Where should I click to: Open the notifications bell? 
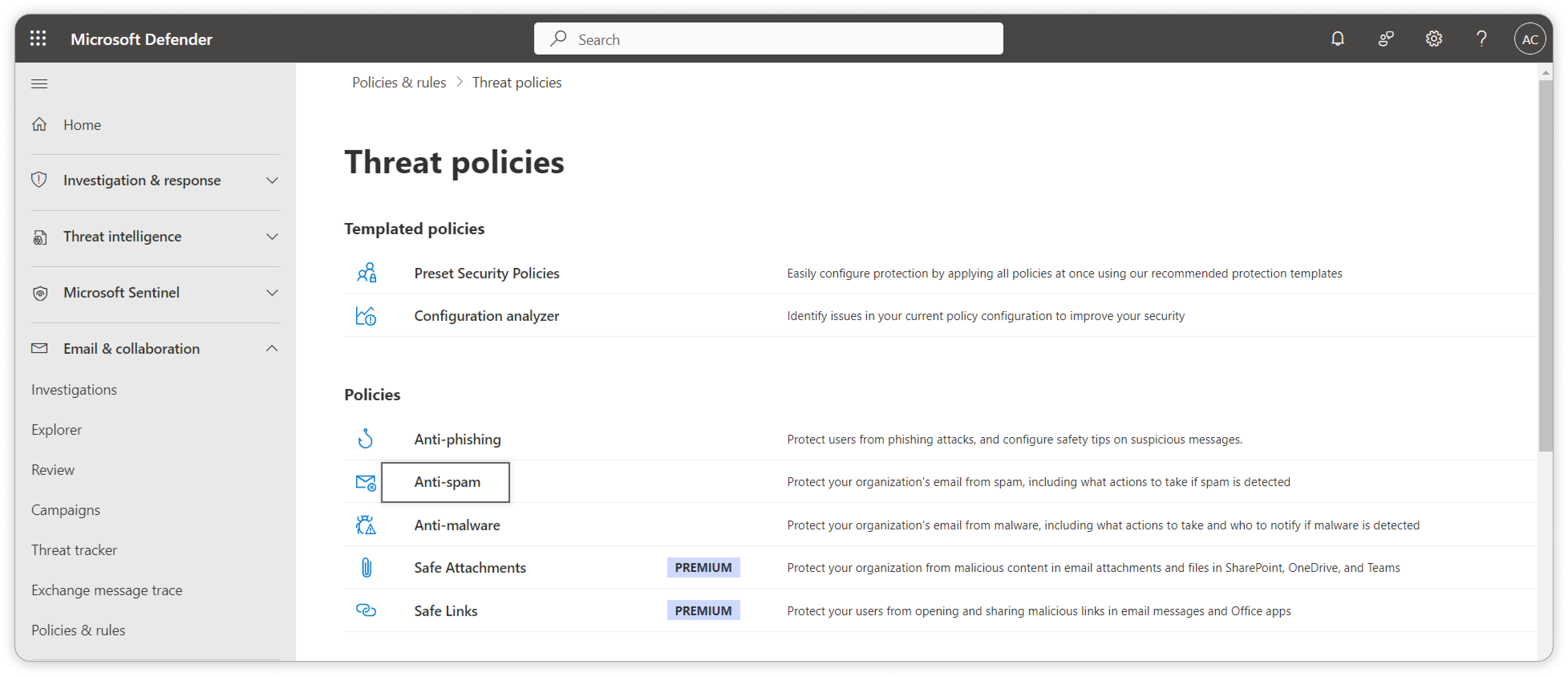pos(1337,39)
